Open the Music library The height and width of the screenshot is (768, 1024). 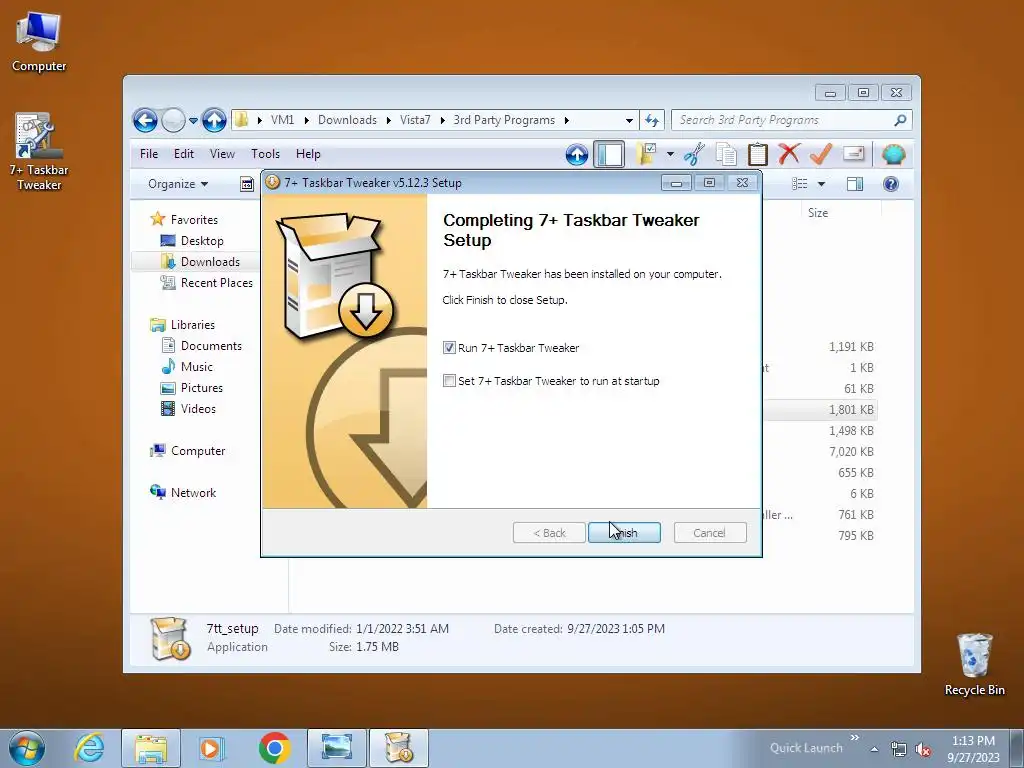click(197, 367)
